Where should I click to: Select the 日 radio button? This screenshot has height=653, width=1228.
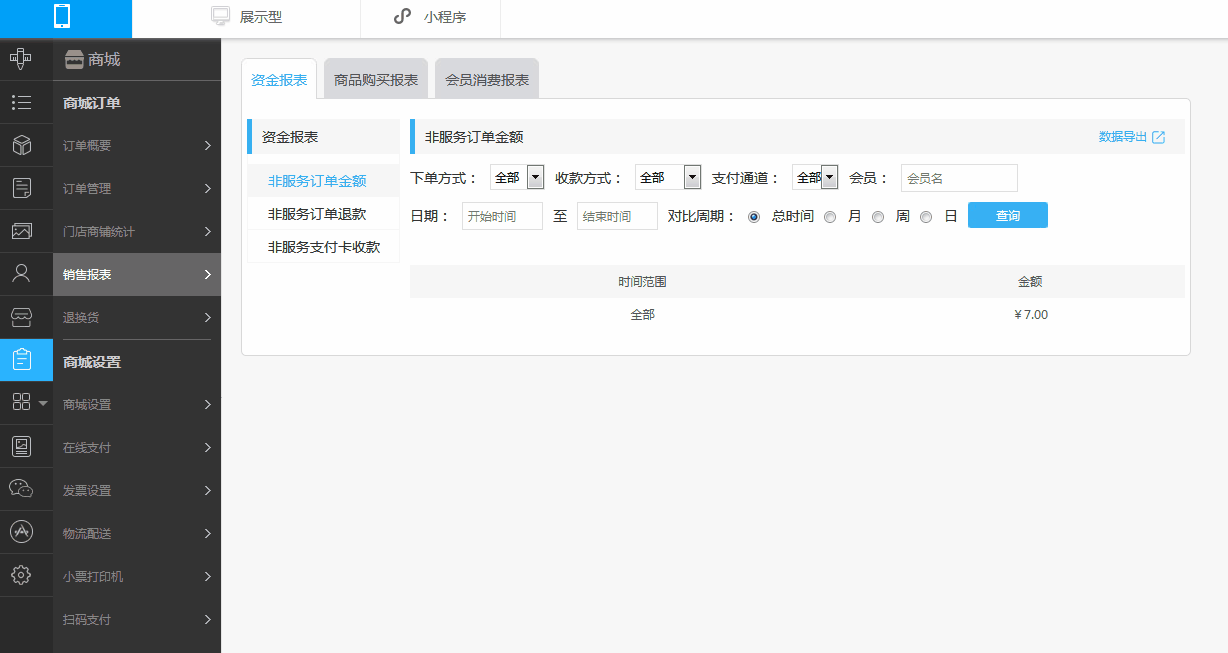tap(926, 216)
